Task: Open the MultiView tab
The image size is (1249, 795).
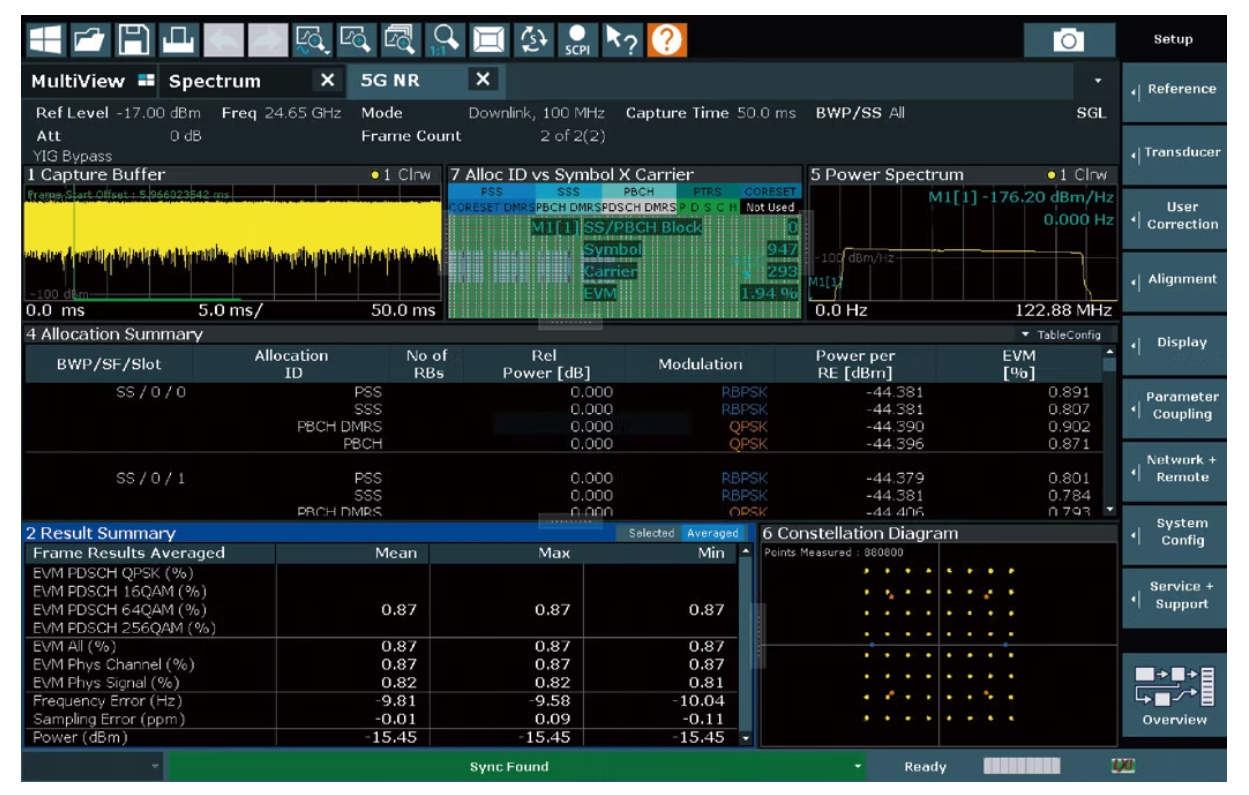Action: pos(89,81)
